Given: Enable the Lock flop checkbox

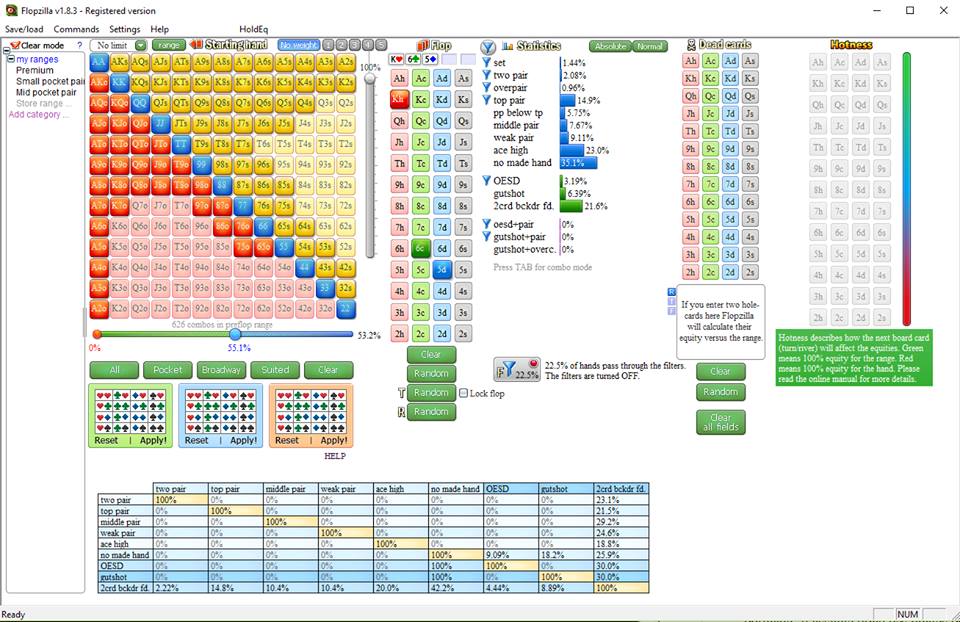Looking at the screenshot, I should [463, 393].
